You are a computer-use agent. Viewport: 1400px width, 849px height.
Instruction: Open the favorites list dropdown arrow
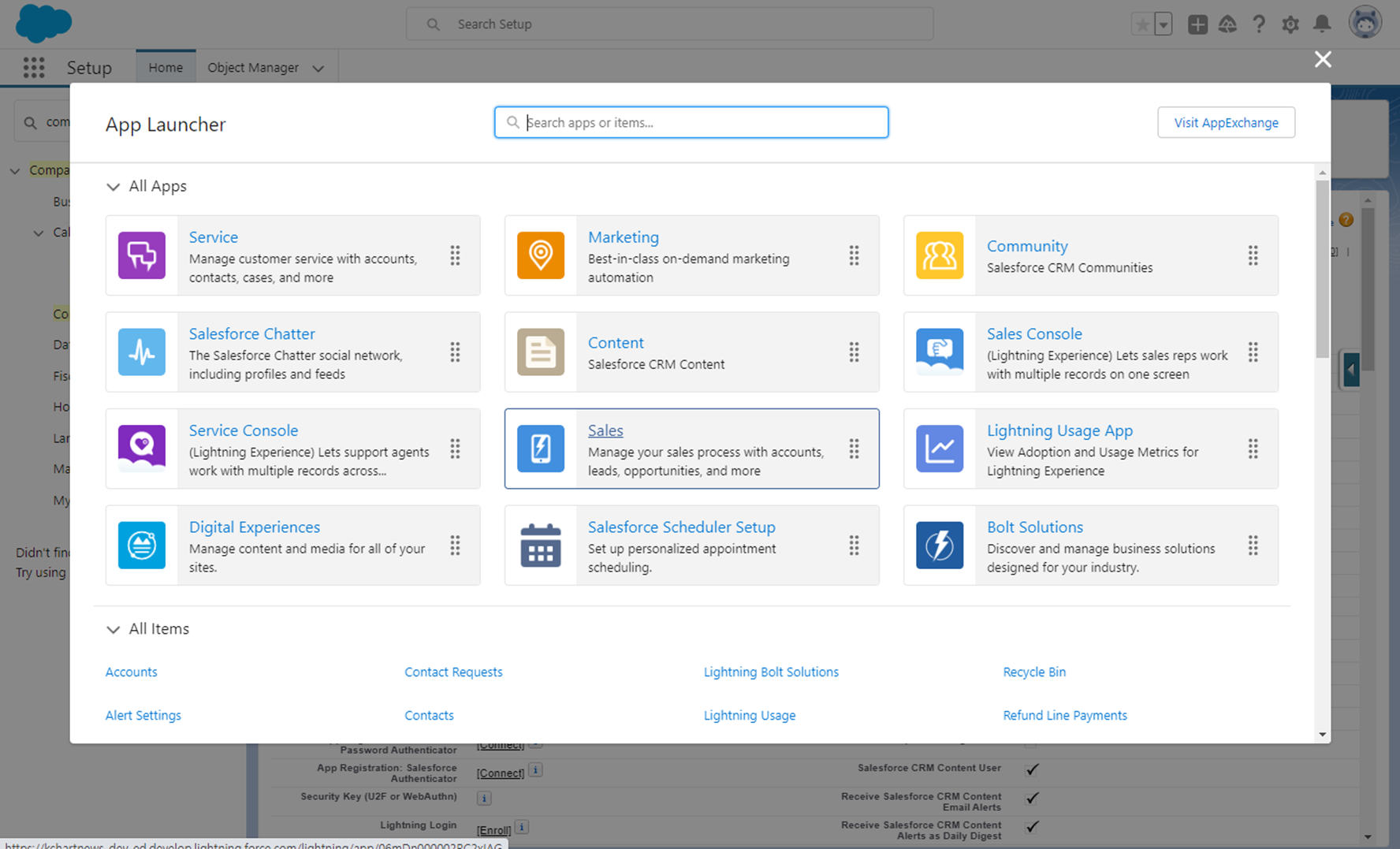click(1164, 24)
